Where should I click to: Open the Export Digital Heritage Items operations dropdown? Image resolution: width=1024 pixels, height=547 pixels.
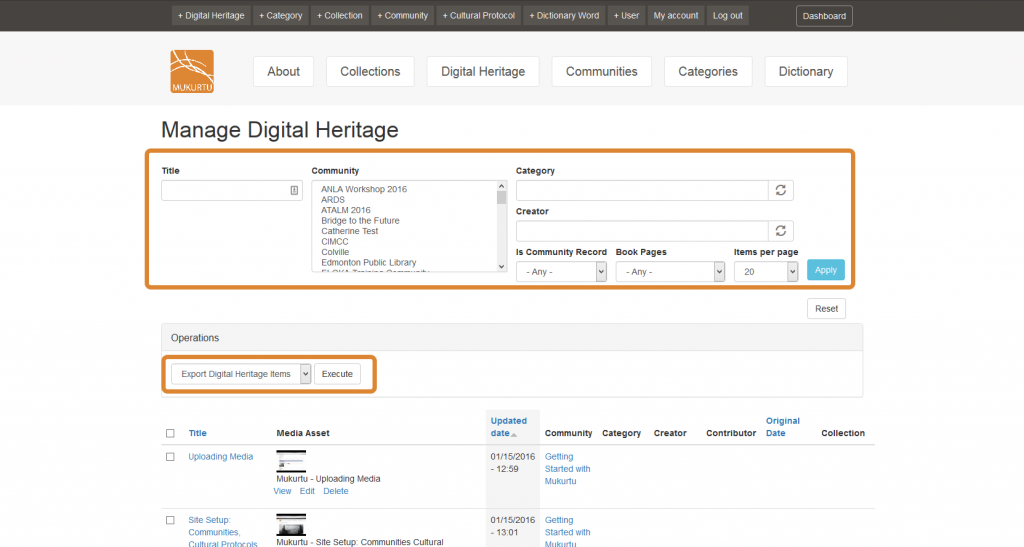241,374
